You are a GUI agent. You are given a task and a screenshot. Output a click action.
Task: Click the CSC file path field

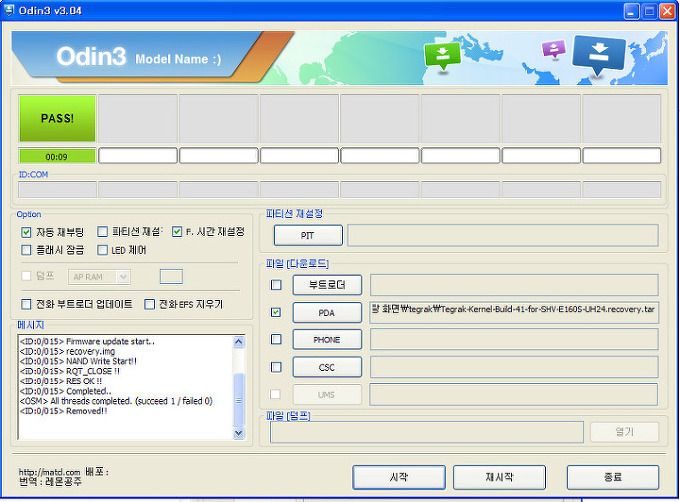click(514, 368)
